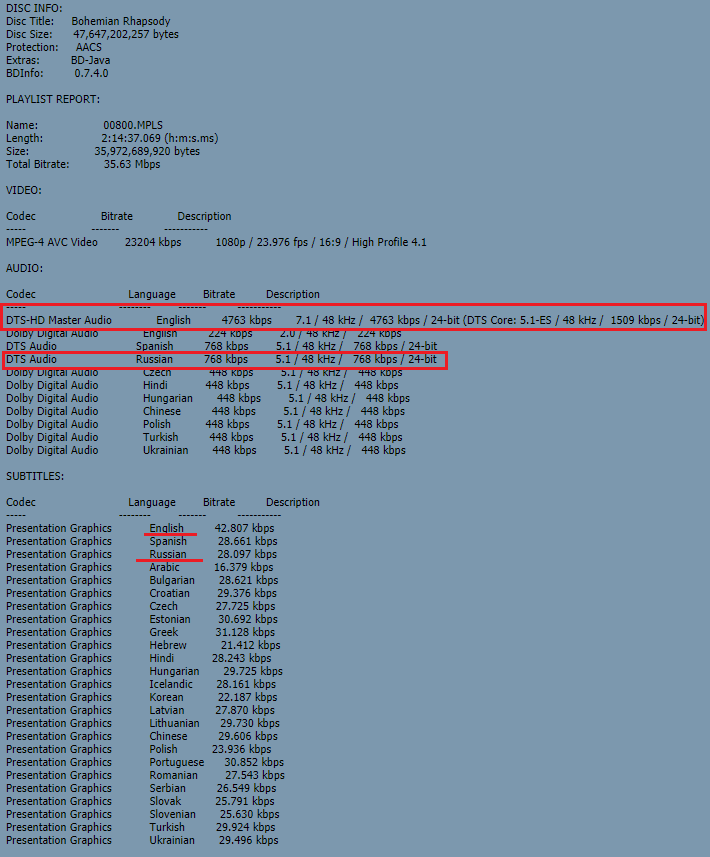Click the 'Bulgarian' subtitle language
This screenshot has height=857, width=710.
tap(172, 580)
